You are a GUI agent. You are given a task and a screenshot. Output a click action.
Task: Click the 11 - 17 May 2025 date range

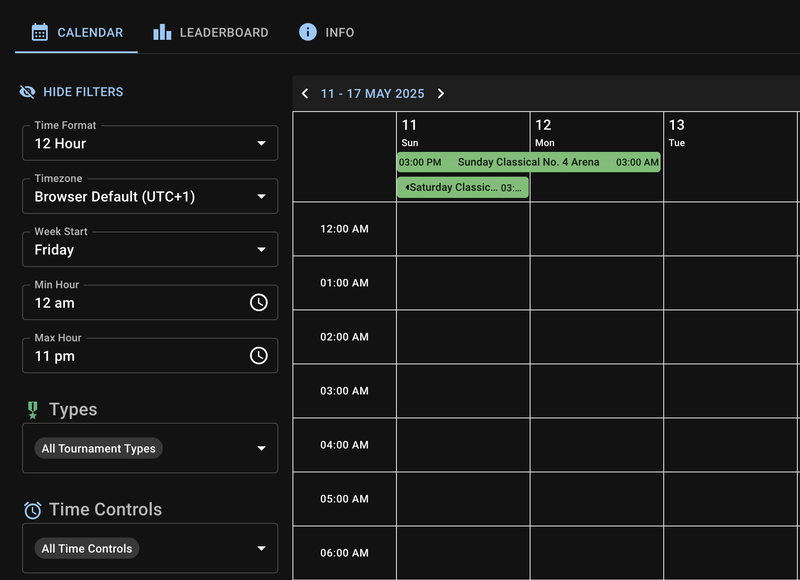pos(372,94)
